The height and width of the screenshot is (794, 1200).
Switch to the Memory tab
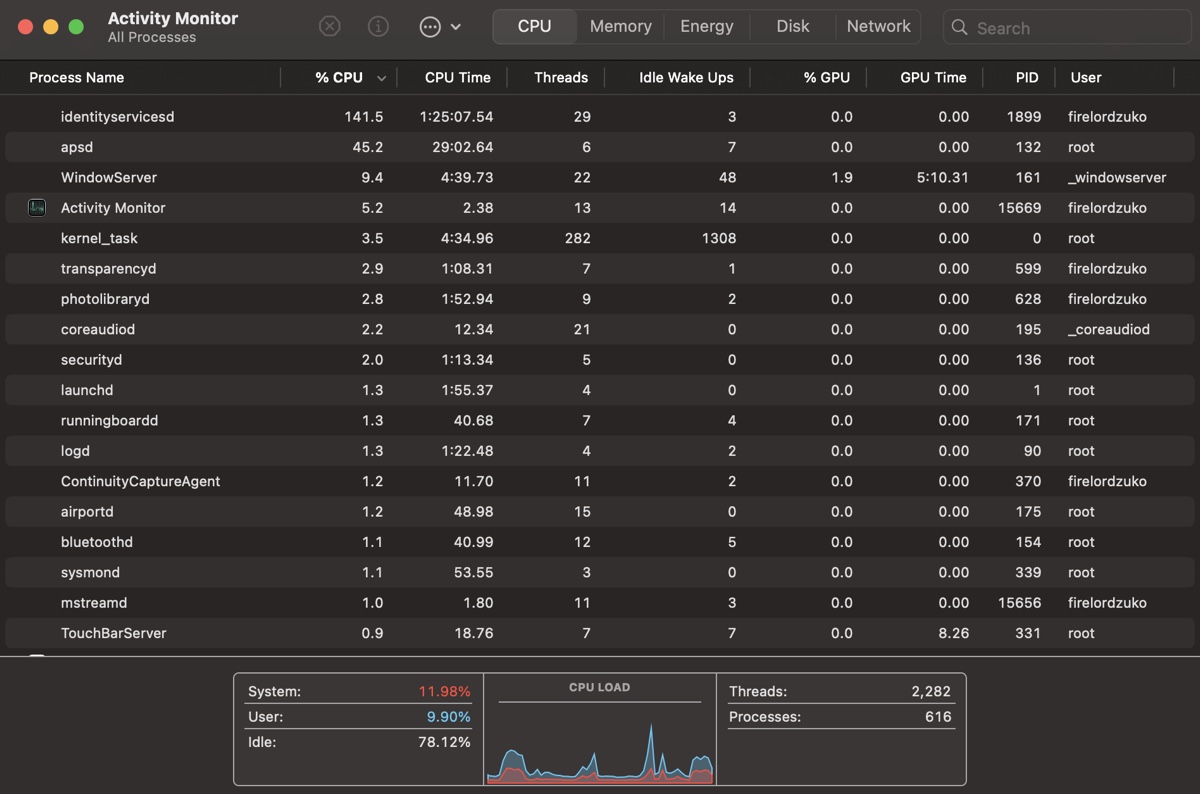(x=620, y=27)
